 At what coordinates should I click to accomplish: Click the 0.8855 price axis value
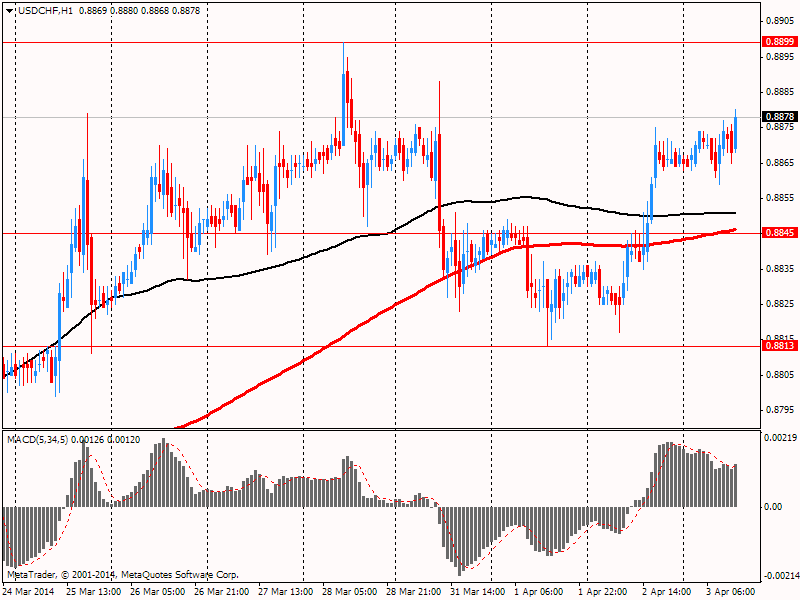tap(780, 198)
